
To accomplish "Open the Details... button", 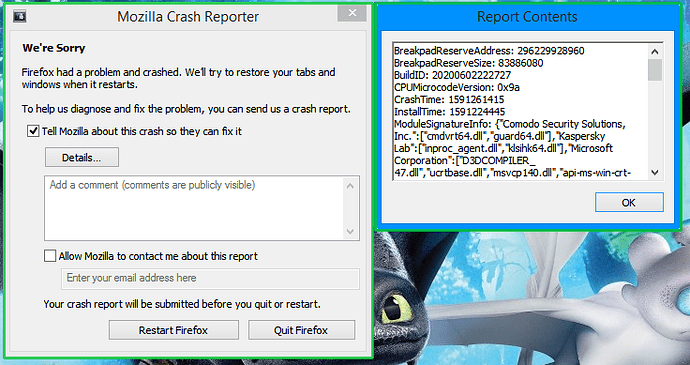I will tap(81, 158).
